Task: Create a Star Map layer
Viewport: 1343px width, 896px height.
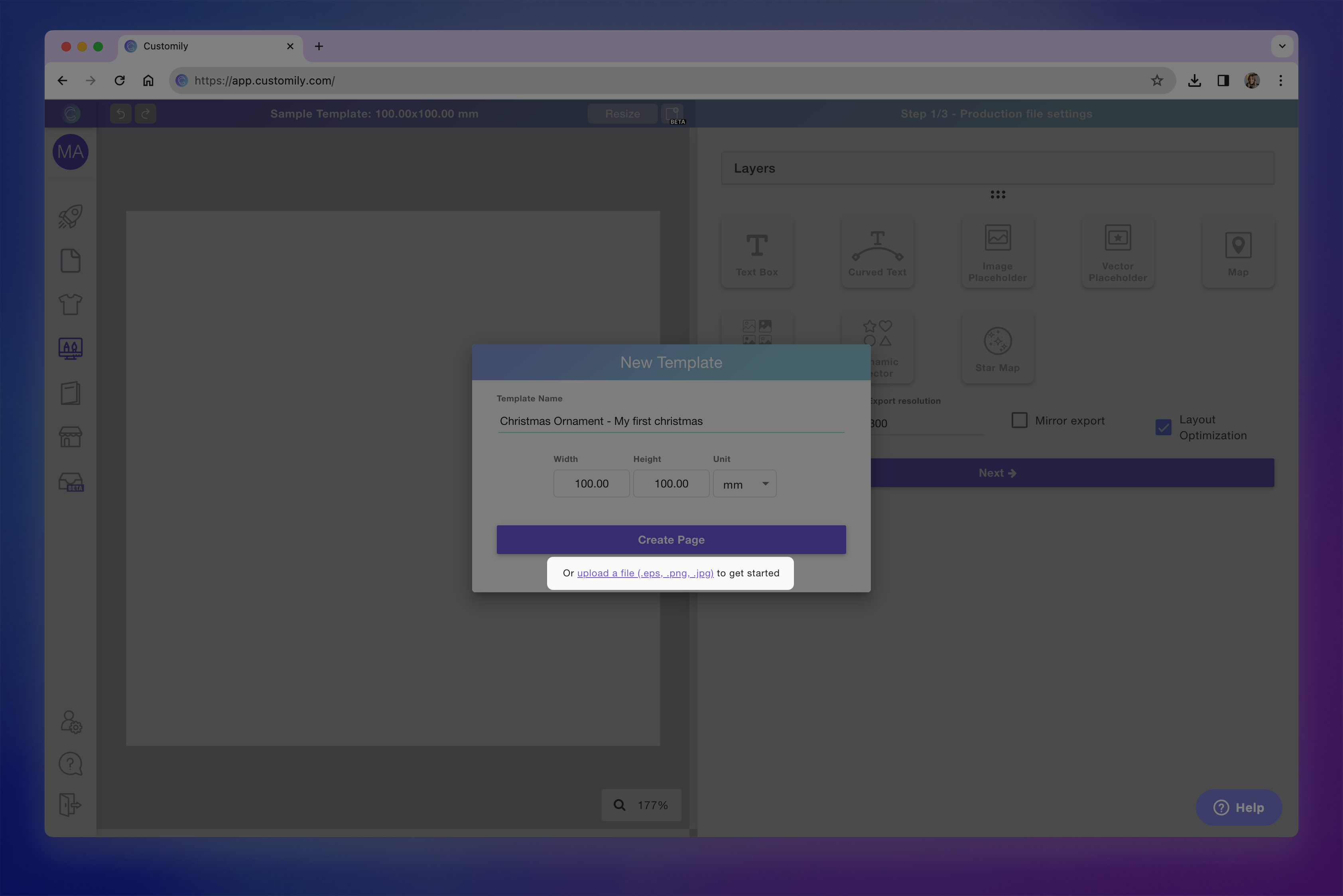Action: (x=997, y=348)
